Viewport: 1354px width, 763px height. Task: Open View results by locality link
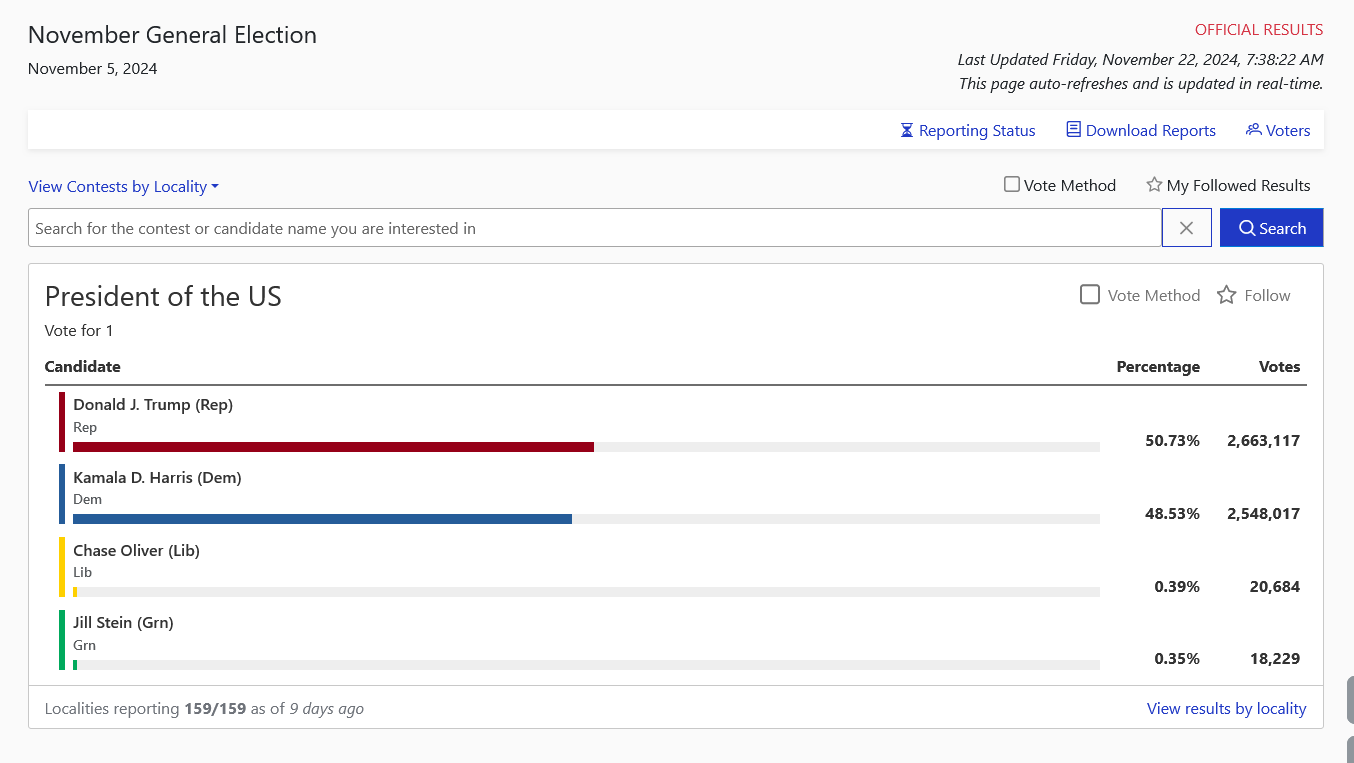click(x=1227, y=709)
